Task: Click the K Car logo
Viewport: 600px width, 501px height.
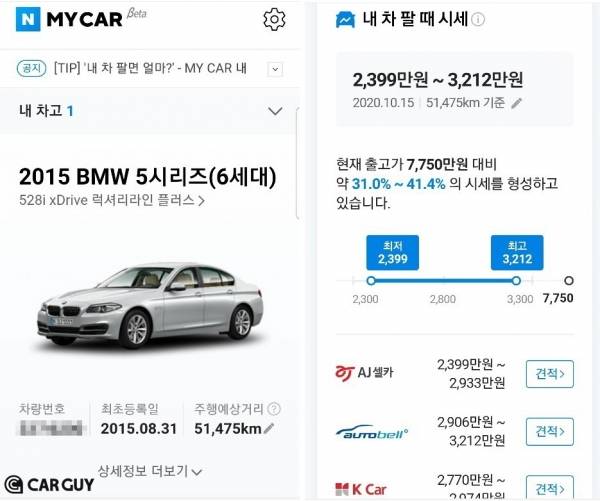Action: pyautogui.click(x=360, y=489)
